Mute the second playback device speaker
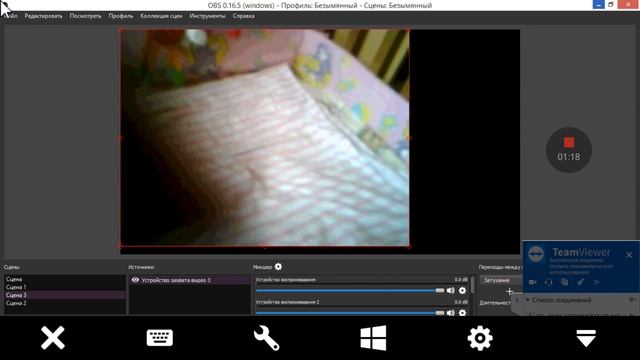This screenshot has height=360, width=640. click(451, 313)
